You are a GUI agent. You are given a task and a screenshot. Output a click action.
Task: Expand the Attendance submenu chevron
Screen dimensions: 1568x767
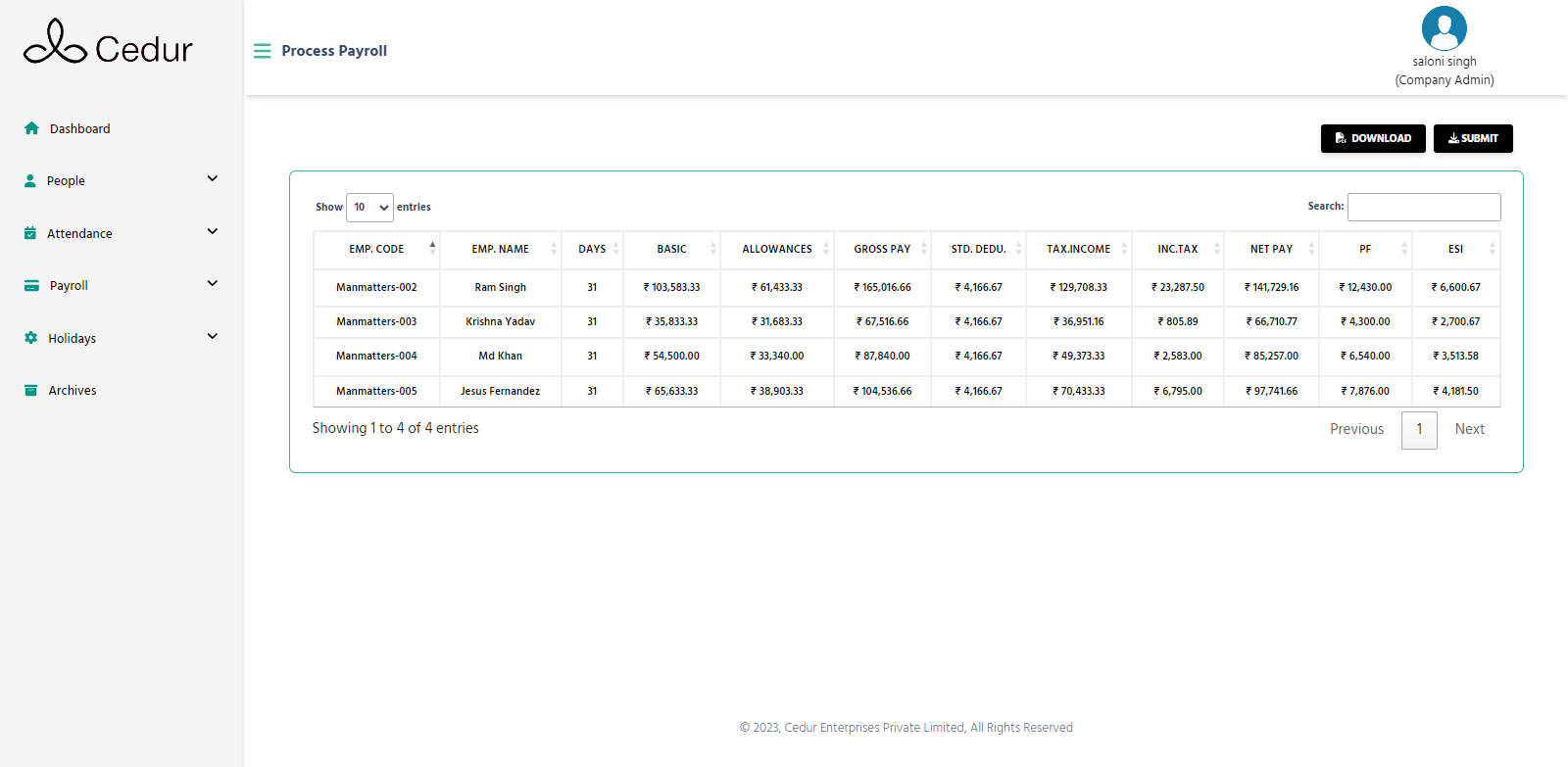coord(213,232)
